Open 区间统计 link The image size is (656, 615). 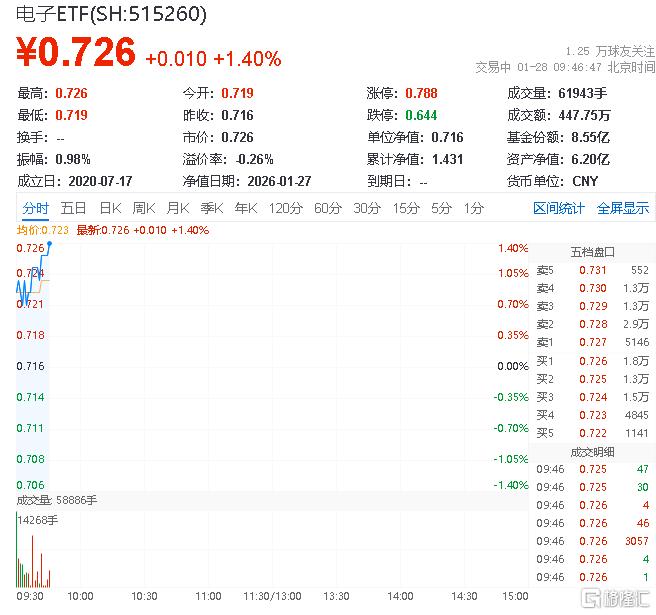coord(559,208)
